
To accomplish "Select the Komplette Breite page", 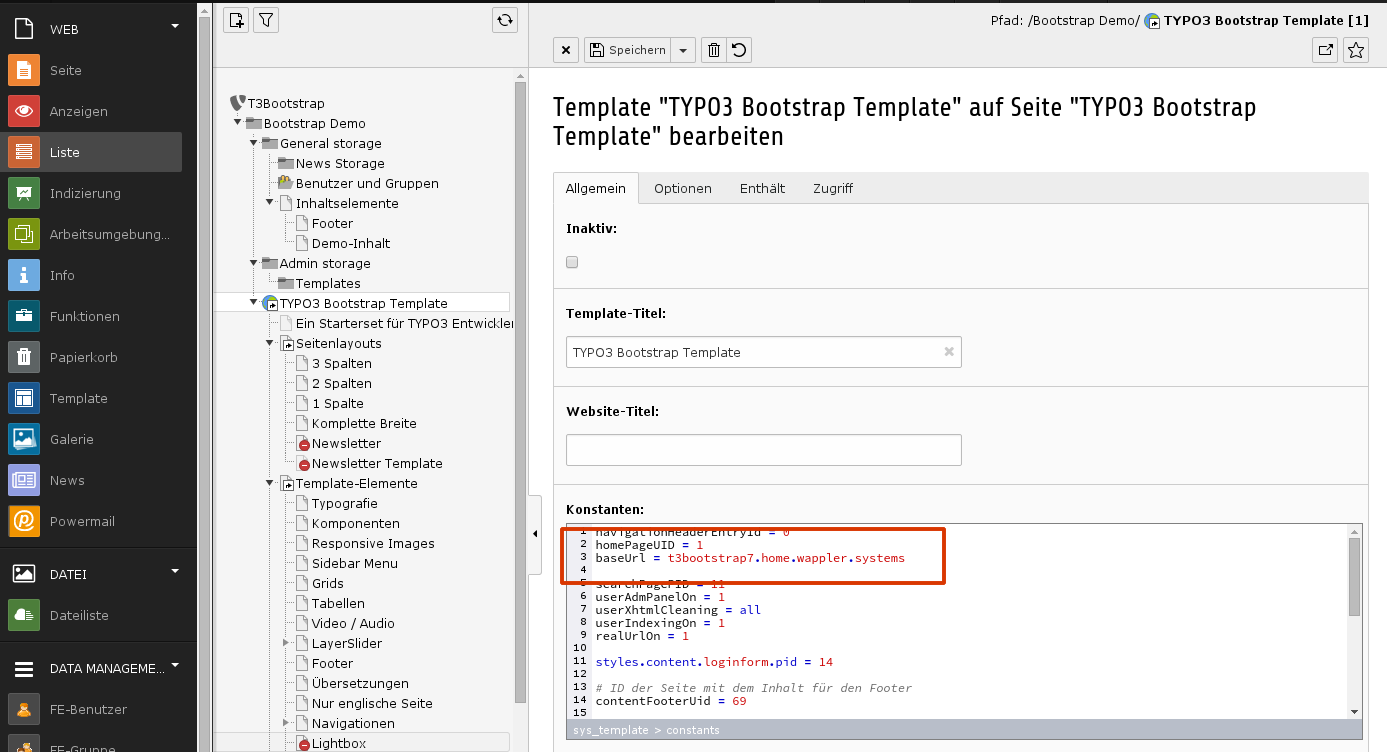I will 364,423.
